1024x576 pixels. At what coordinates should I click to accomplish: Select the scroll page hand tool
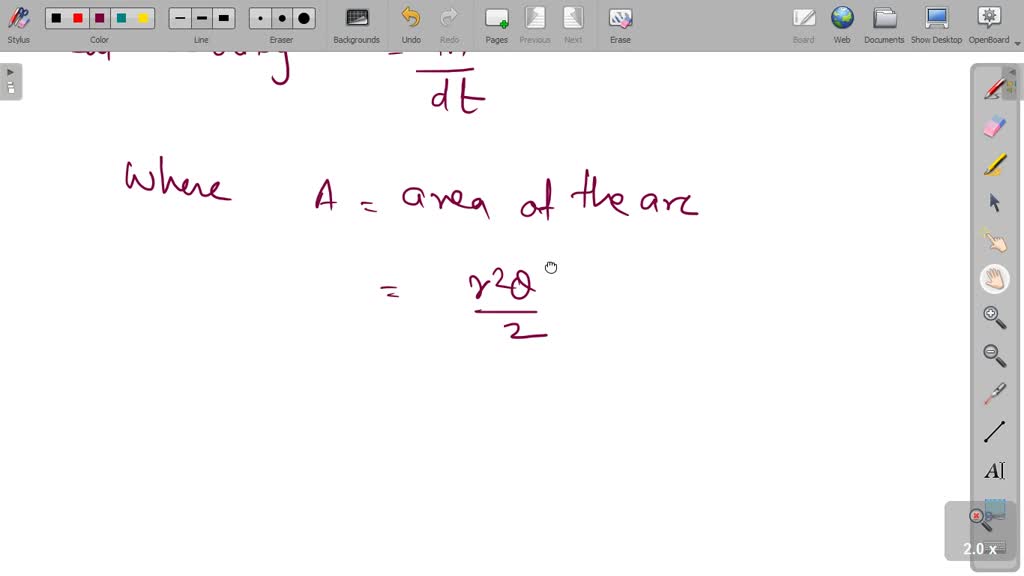995,279
